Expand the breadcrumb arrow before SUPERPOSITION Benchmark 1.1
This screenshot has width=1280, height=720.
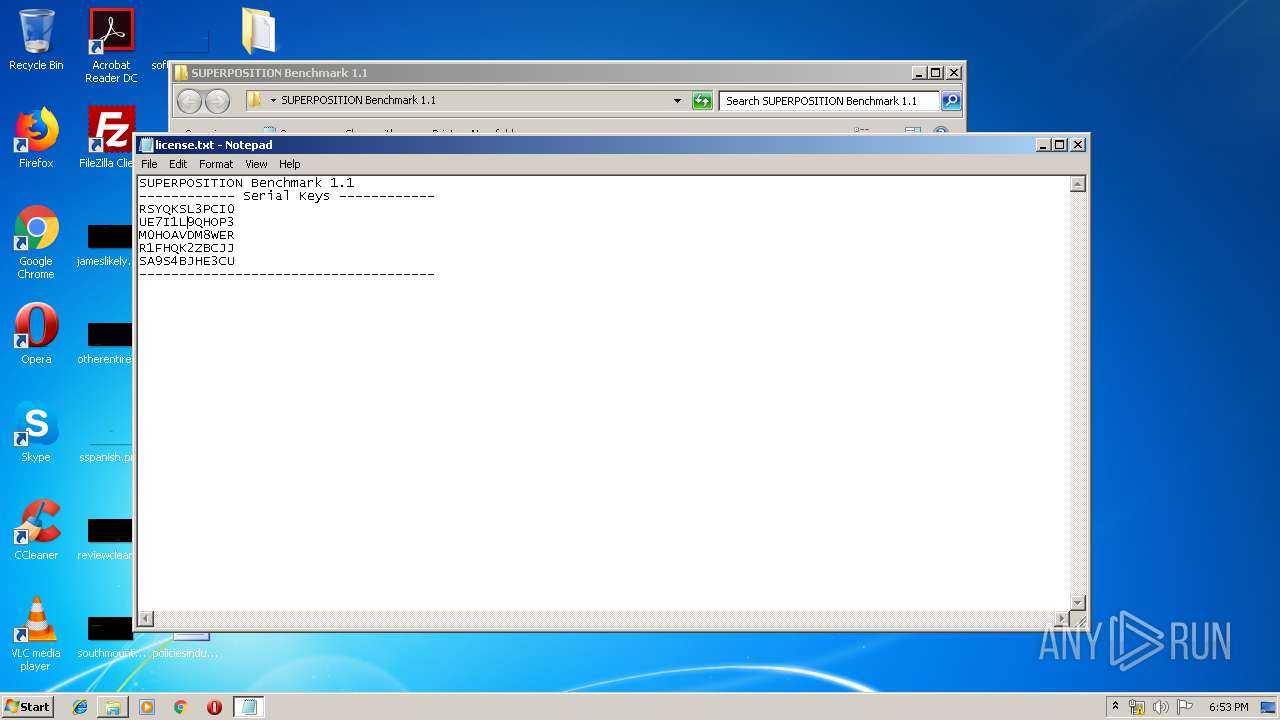tap(273, 100)
